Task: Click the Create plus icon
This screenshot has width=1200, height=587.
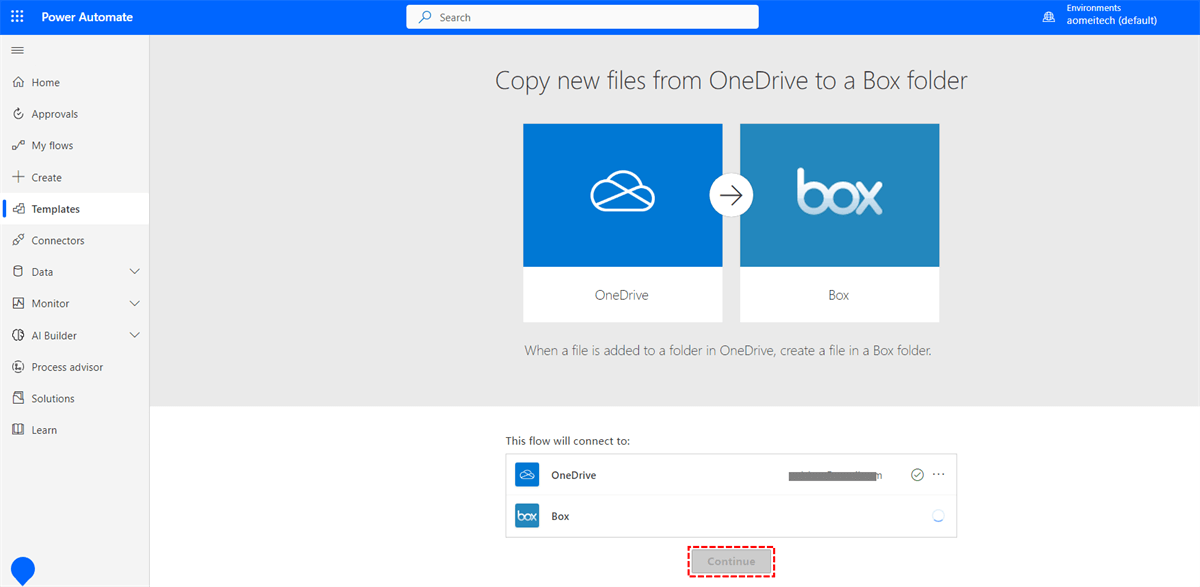Action: (18, 177)
